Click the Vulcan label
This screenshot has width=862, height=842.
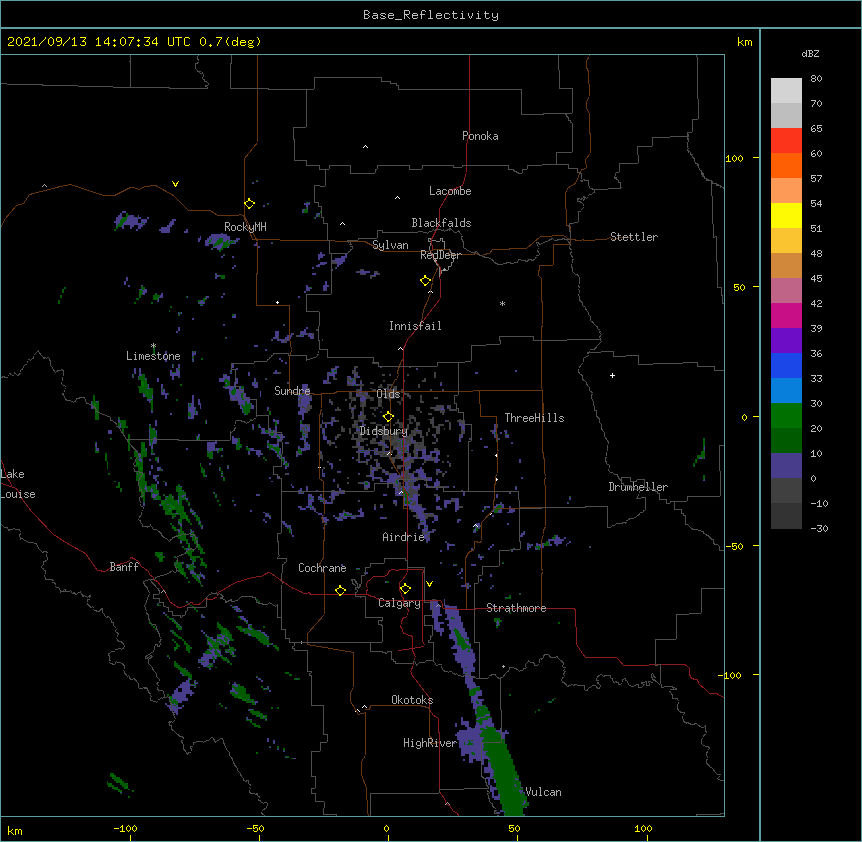(x=543, y=792)
